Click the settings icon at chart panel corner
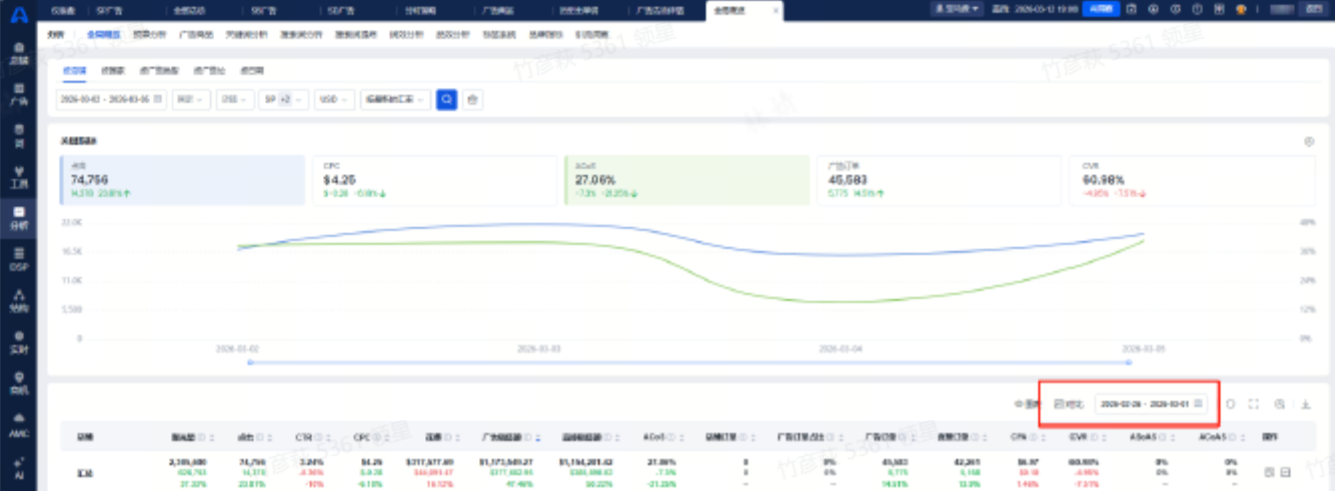1335x491 pixels. (1309, 142)
